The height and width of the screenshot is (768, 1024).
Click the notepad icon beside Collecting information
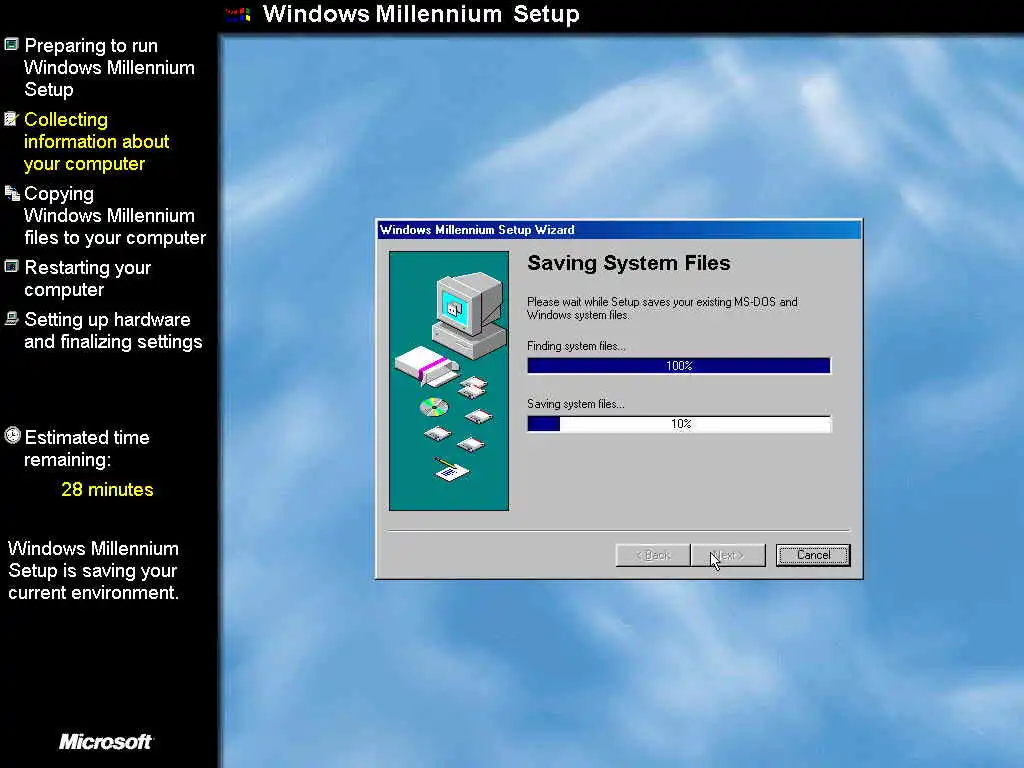11,119
